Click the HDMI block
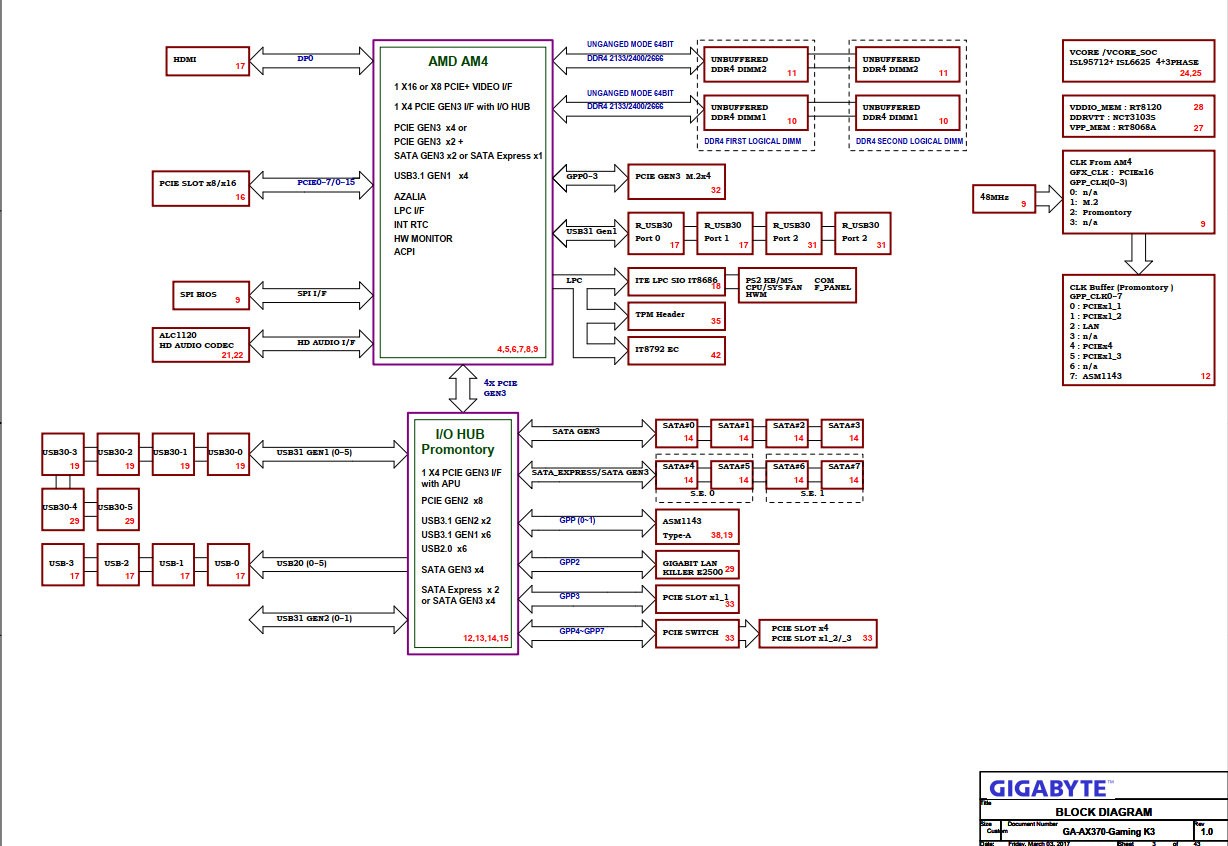This screenshot has width=1228, height=846. tap(209, 60)
